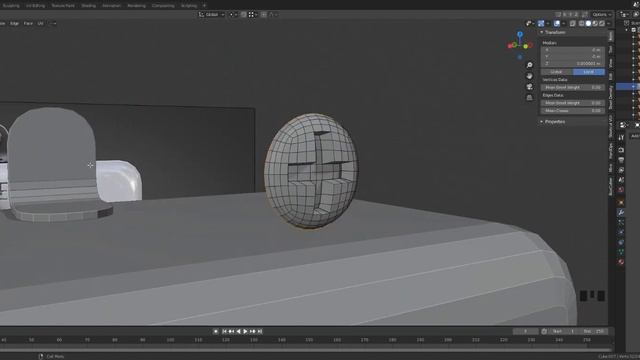Adjust vertex Mean Bevel Weight slider
Viewport: 640px width, 360px height.
573,87
